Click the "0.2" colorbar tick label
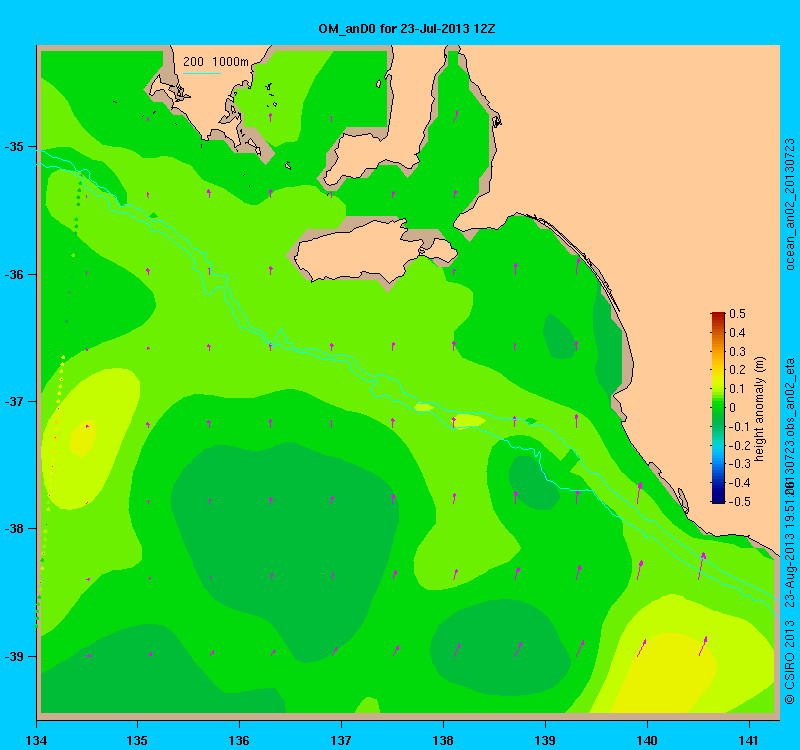Screen dimensions: 800x750 pyautogui.click(x=737, y=370)
